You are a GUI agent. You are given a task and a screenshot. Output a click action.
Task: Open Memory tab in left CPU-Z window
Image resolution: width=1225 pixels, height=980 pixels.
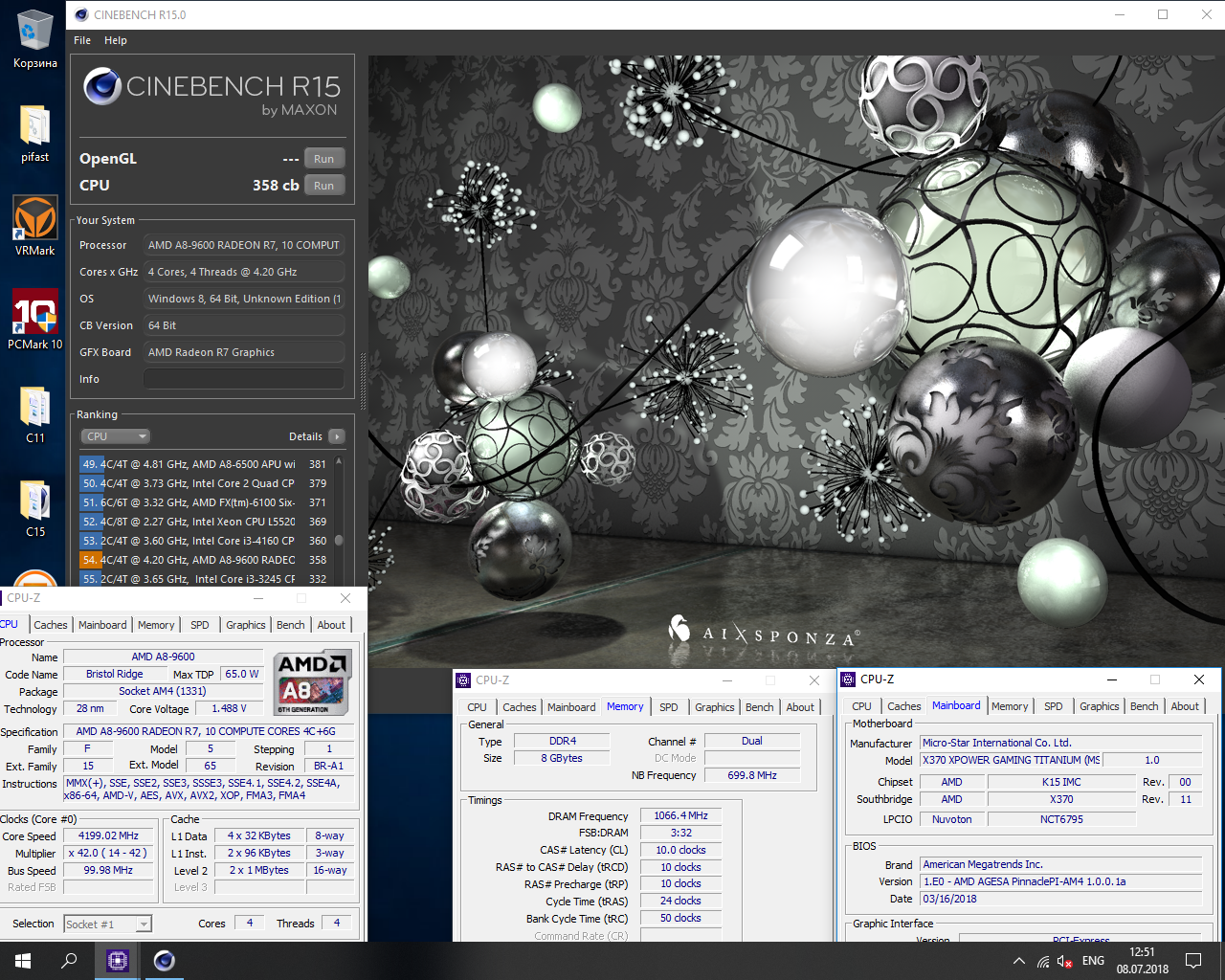[156, 625]
